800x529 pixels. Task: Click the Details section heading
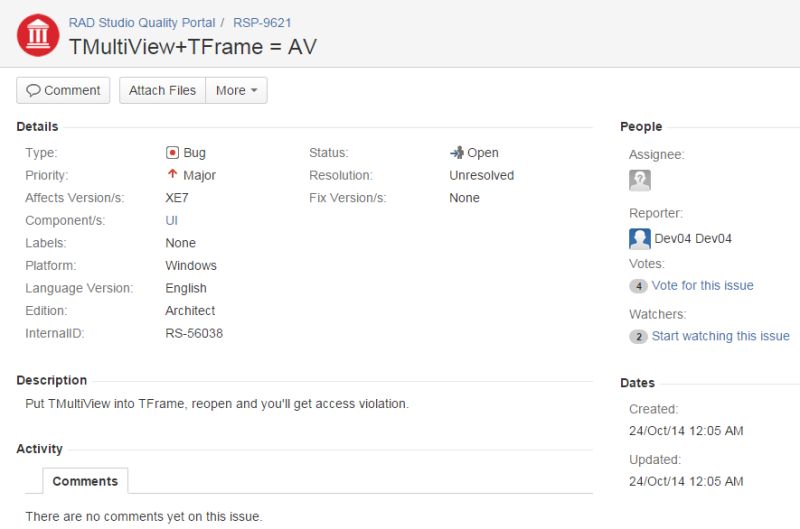point(37,127)
